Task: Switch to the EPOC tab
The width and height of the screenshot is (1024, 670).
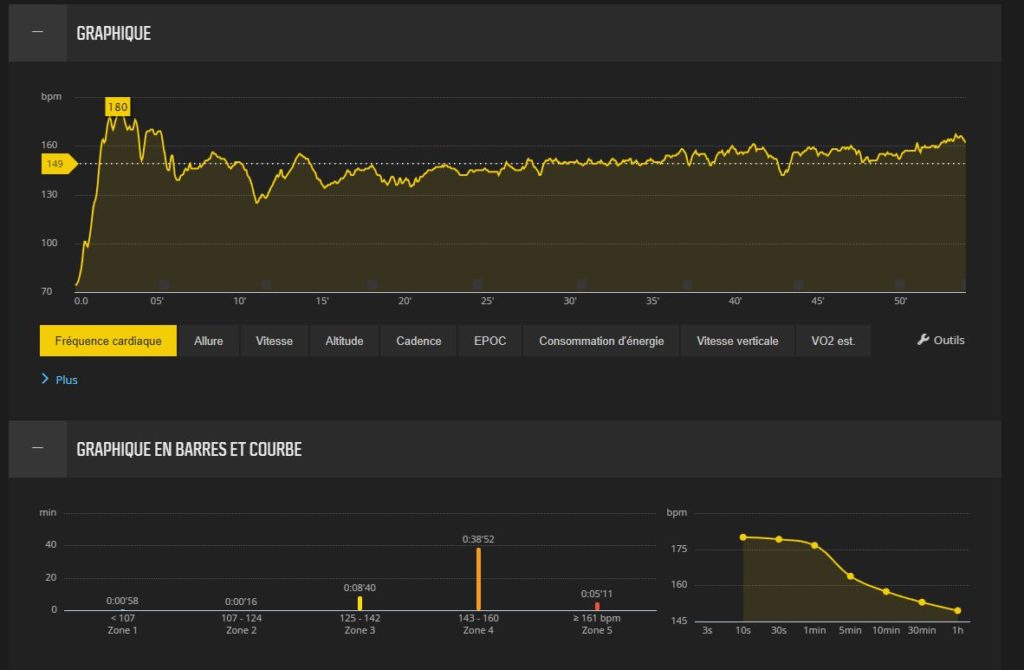Action: coord(490,341)
